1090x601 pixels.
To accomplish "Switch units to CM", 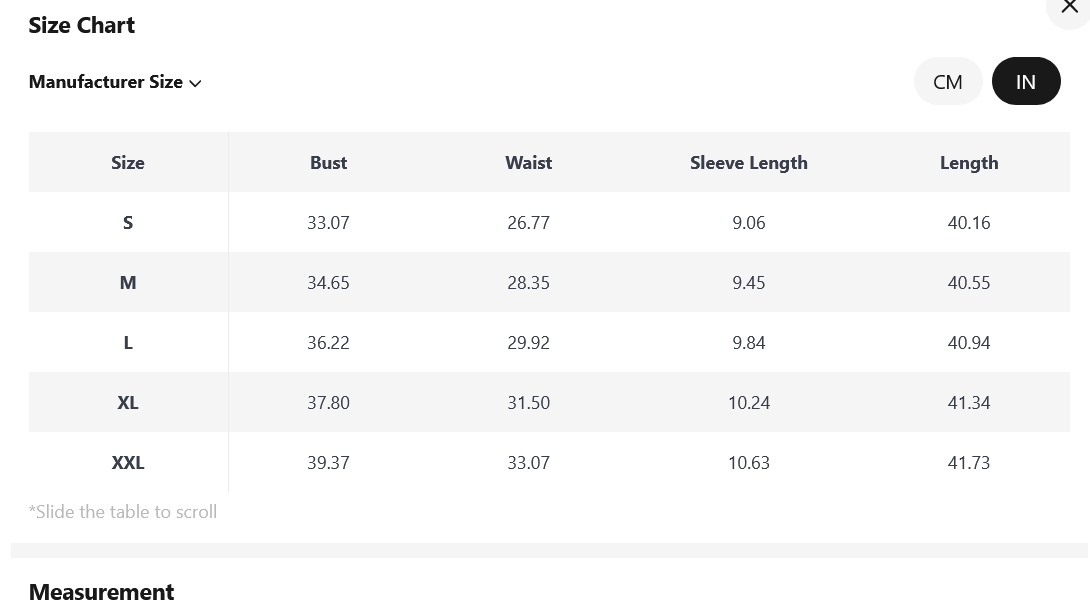I will point(947,81).
